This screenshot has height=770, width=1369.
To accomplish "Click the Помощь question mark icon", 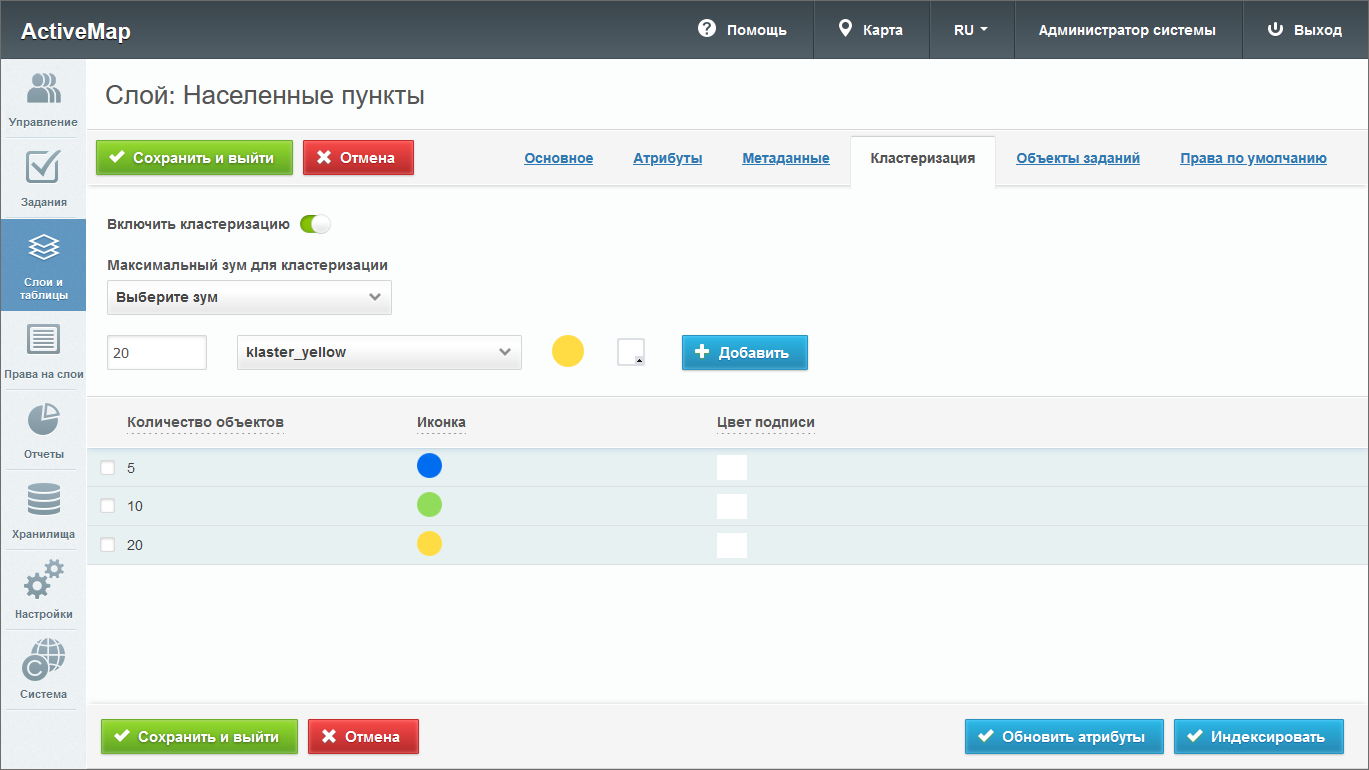I will click(x=707, y=29).
